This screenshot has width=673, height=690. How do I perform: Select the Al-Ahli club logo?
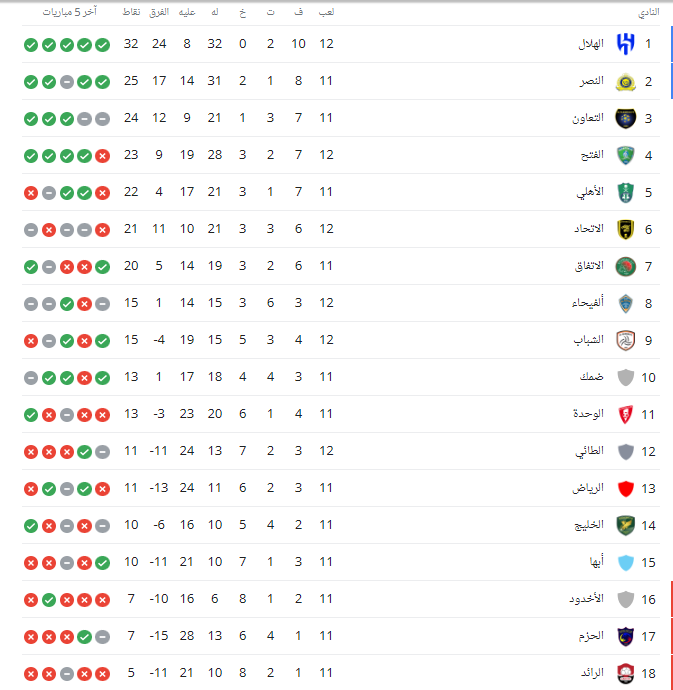[625, 192]
